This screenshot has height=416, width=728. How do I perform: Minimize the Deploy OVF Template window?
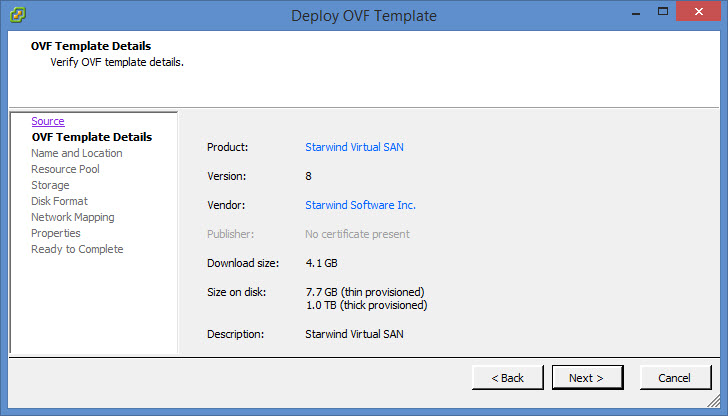point(636,13)
